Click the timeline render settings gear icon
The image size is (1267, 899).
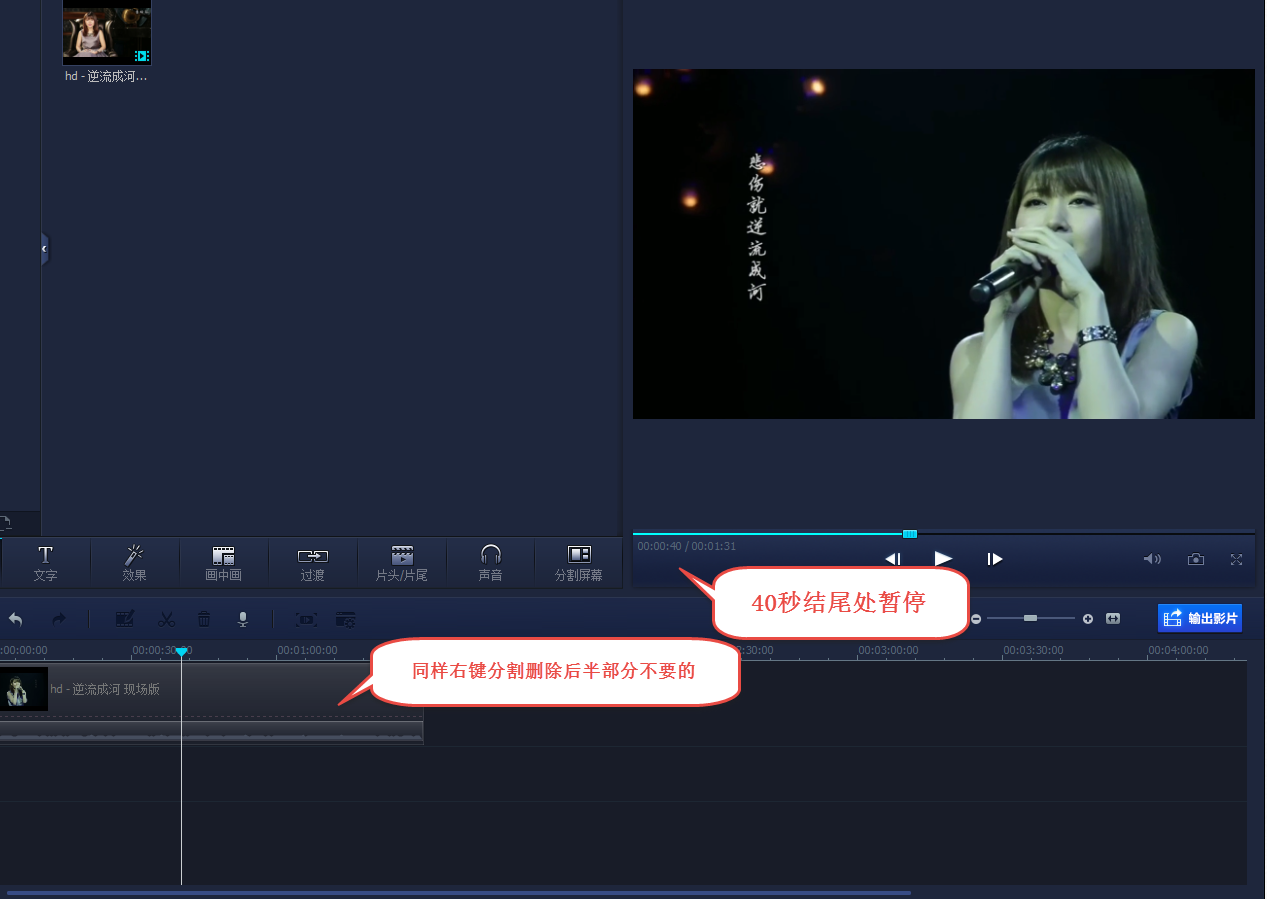345,620
